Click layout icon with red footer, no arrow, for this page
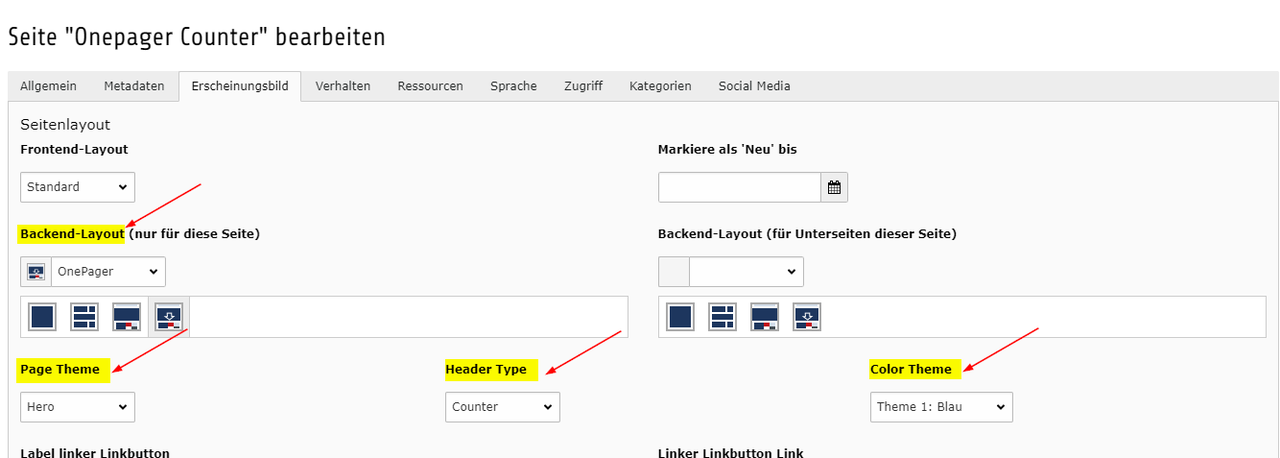Viewport: 1280px width, 458px height. (126, 317)
